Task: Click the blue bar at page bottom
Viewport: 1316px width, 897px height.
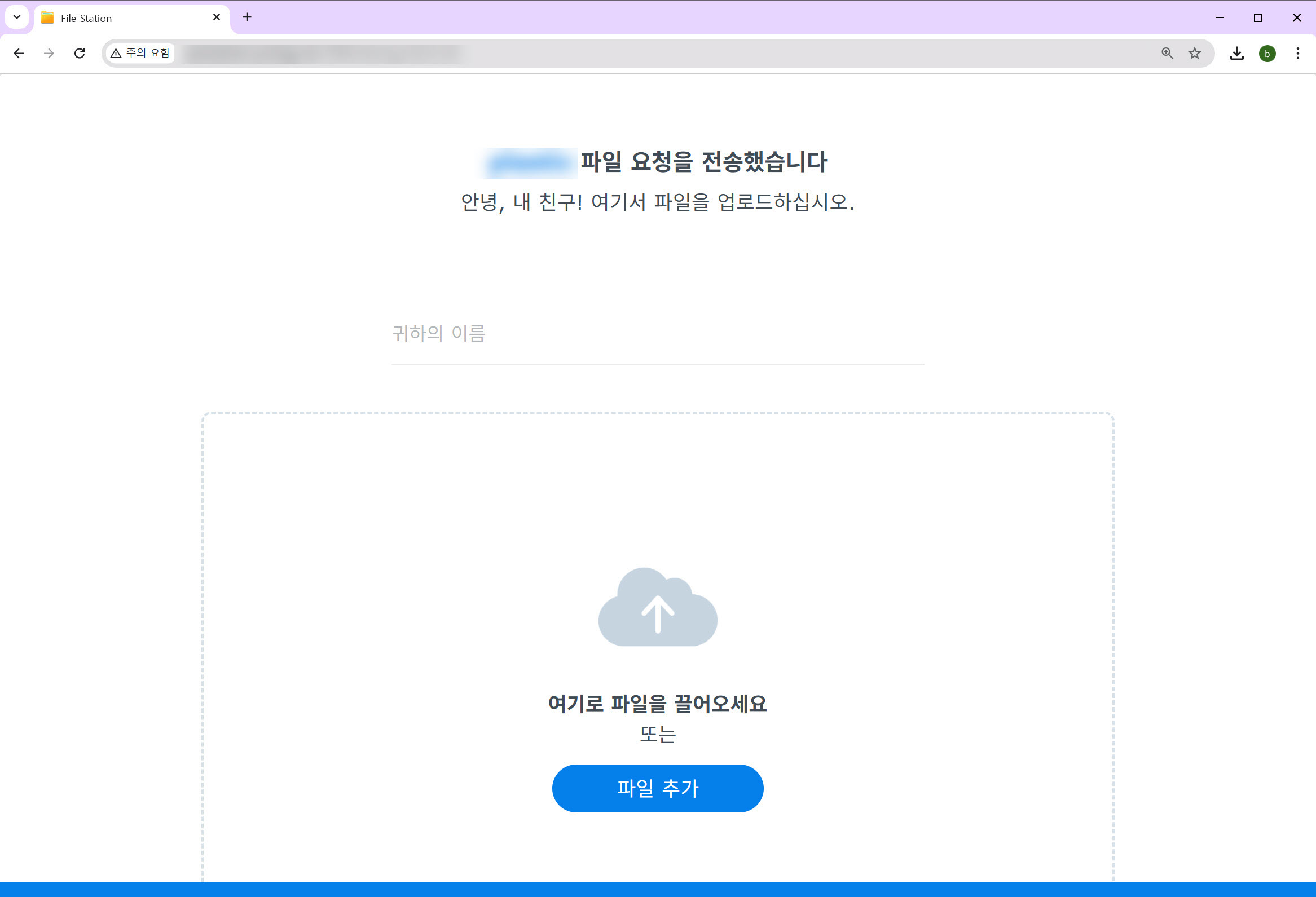Action: coord(657,889)
